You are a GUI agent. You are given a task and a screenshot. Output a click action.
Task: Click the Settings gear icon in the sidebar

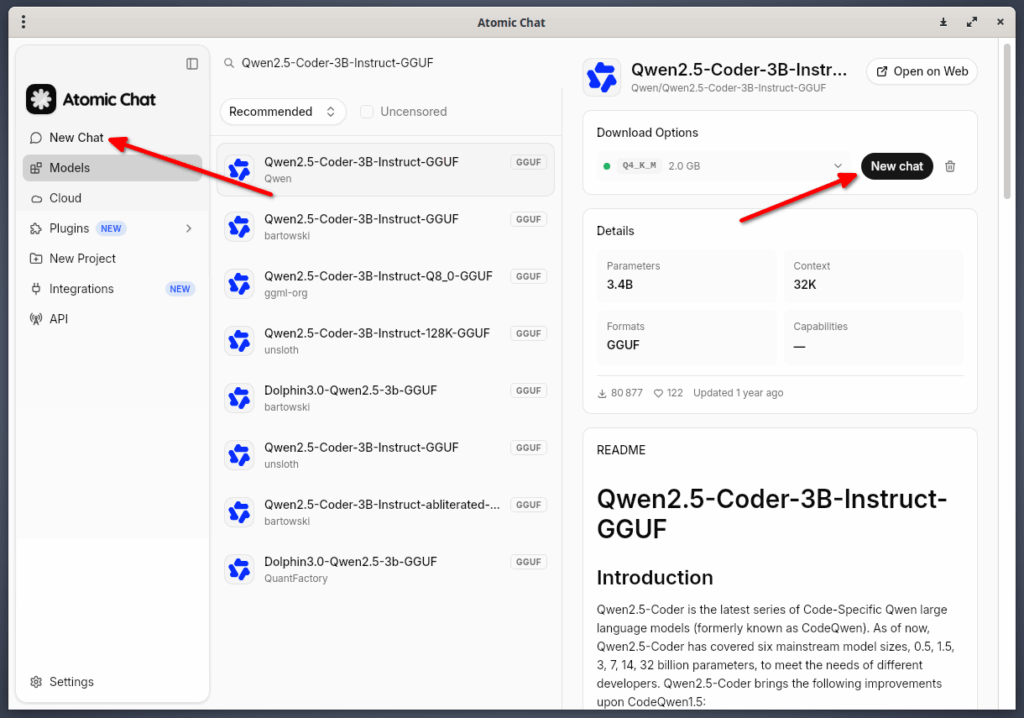click(x=36, y=682)
